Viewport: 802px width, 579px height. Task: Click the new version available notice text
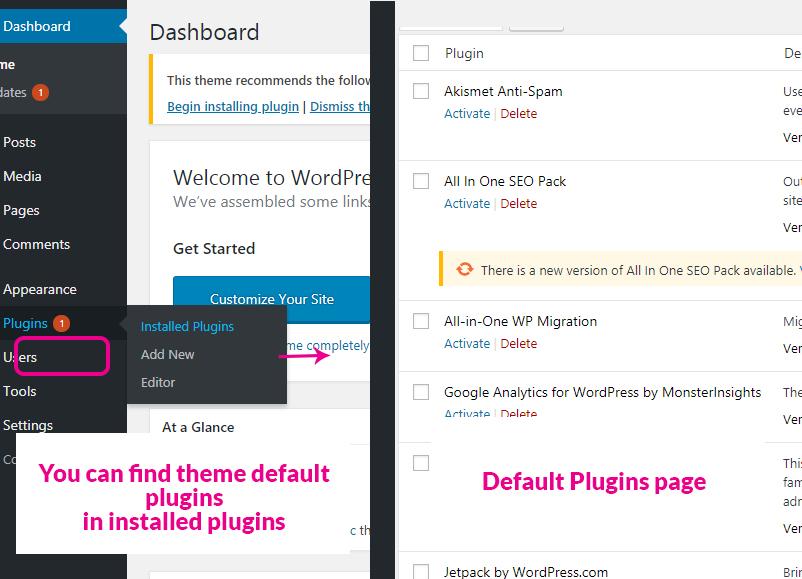tap(638, 270)
